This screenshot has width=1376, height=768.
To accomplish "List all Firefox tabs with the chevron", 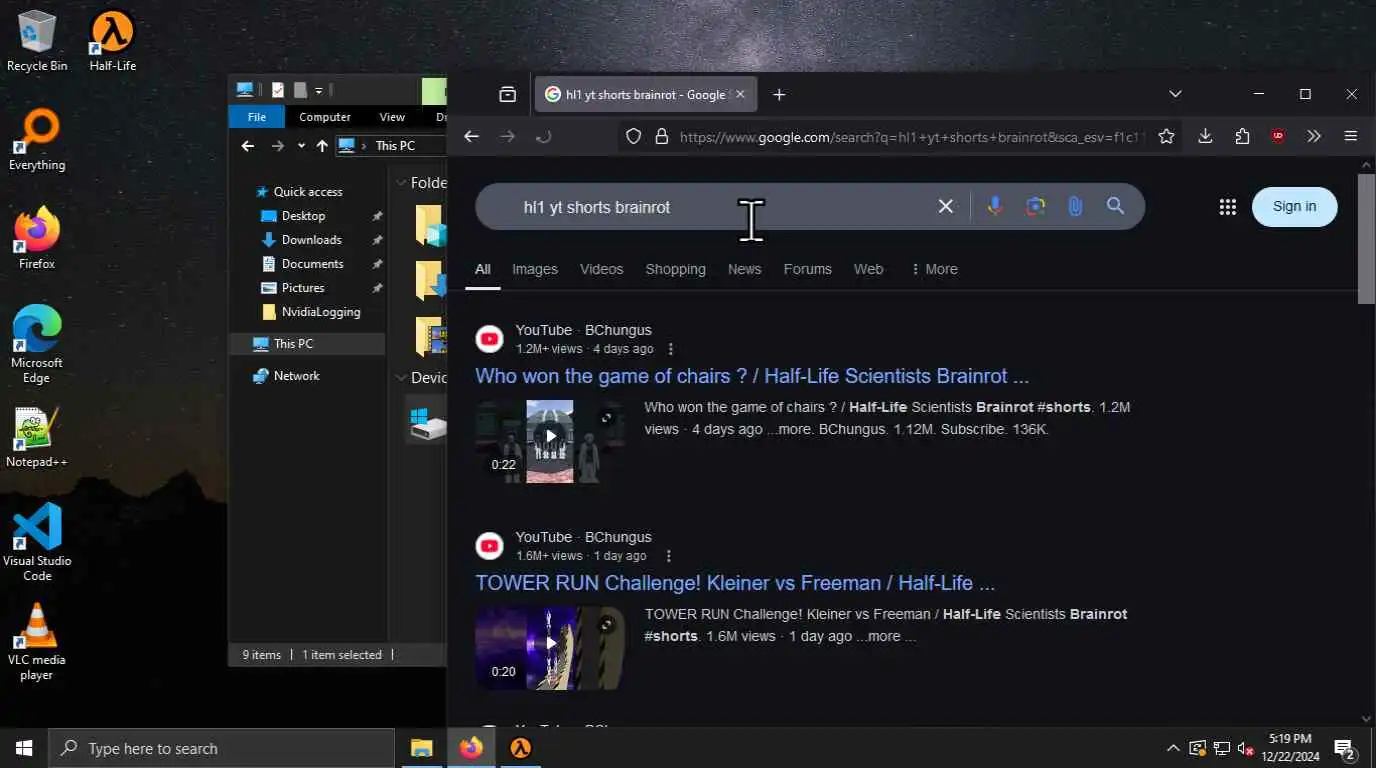I will [x=1175, y=94].
